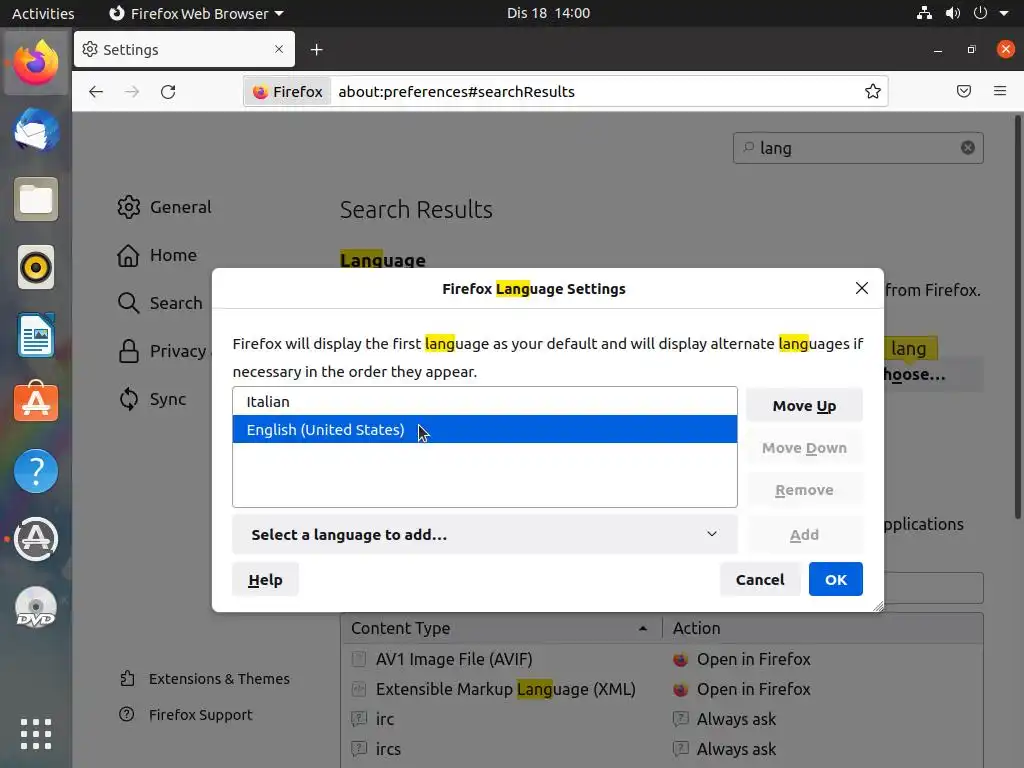
Task: Open Ubuntu Software store icon
Action: pos(36,402)
